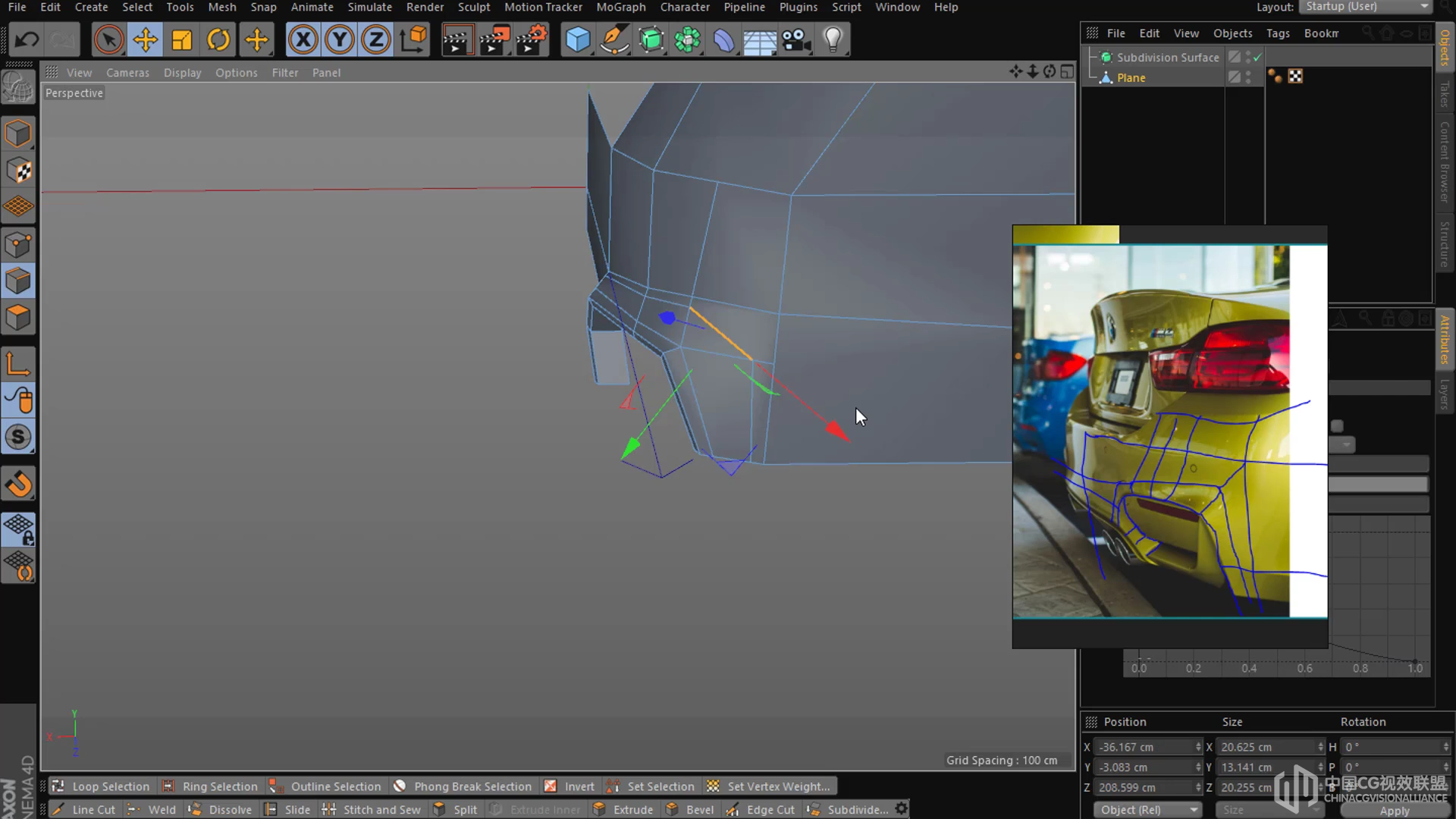Open viewport Cameras menu
The width and height of the screenshot is (1456, 819).
coord(127,73)
